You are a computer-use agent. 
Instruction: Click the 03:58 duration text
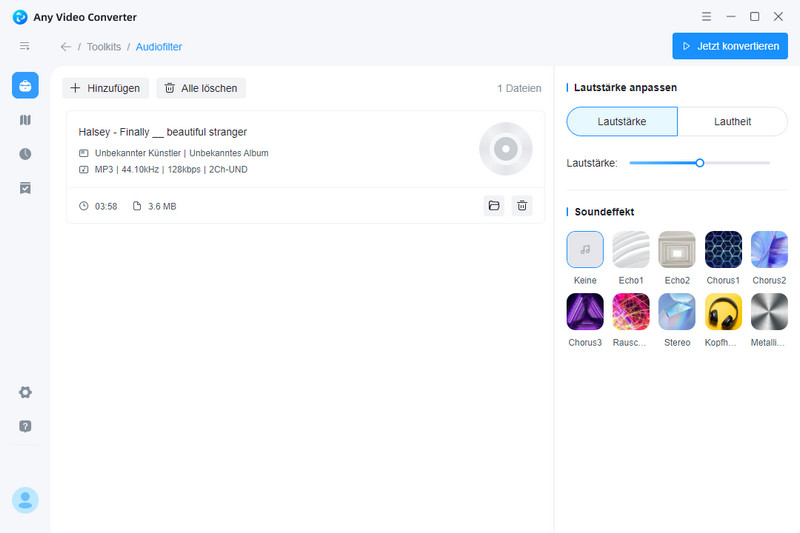[x=106, y=206]
